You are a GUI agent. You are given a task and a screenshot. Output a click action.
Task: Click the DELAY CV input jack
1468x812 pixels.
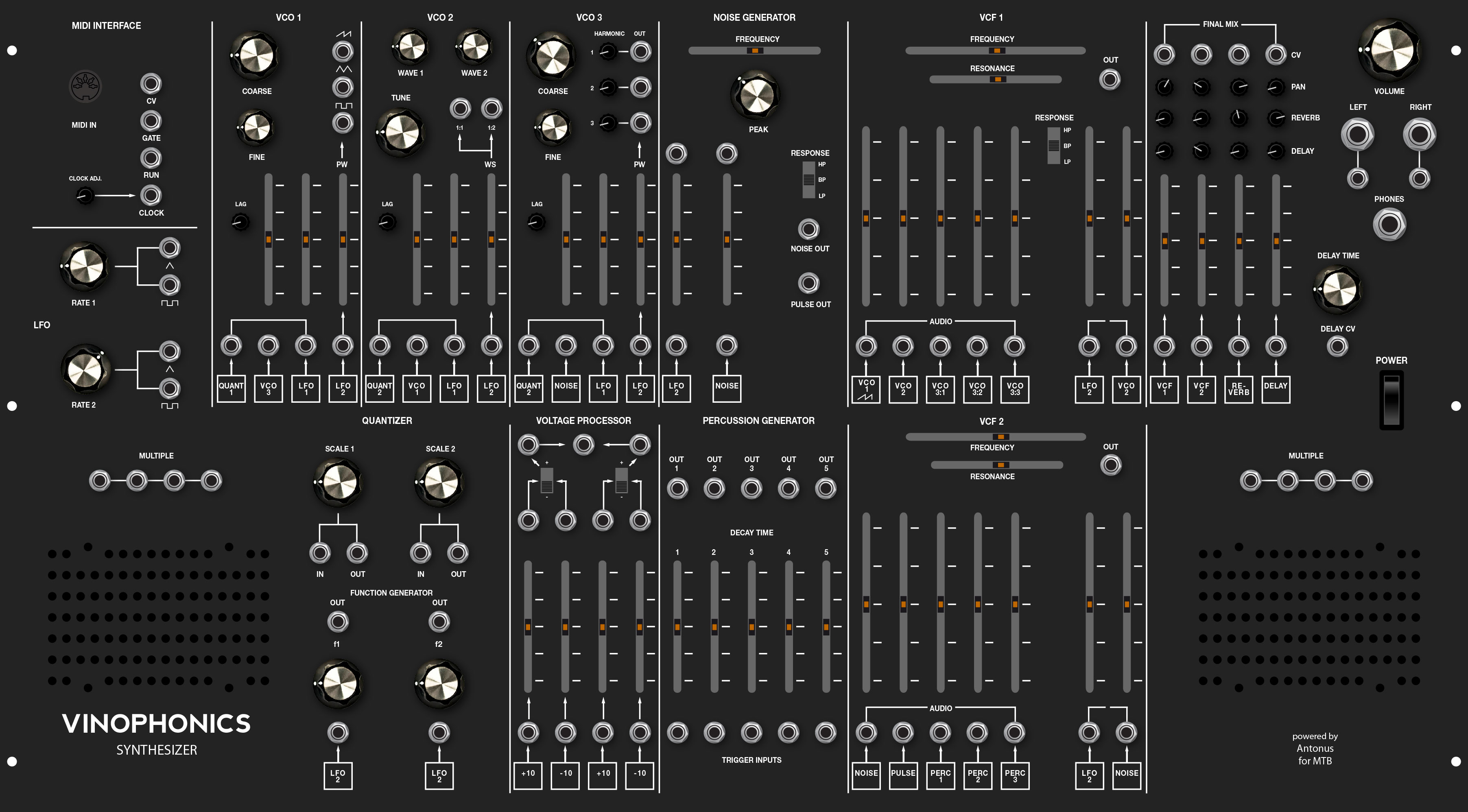click(1337, 346)
